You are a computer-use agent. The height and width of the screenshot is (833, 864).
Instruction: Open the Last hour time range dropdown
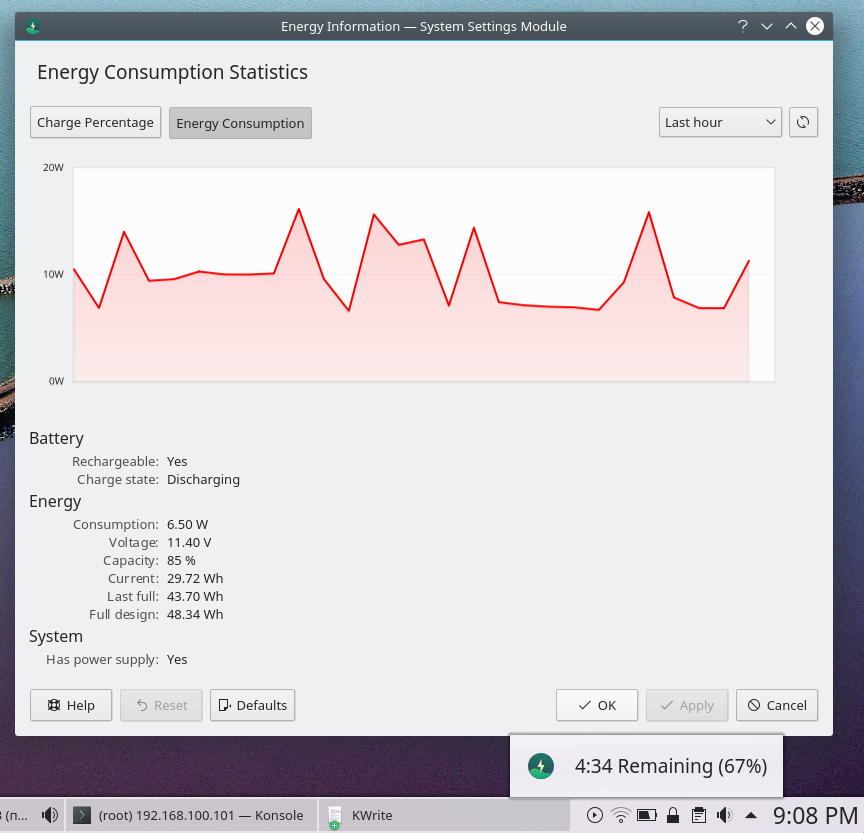tap(720, 122)
